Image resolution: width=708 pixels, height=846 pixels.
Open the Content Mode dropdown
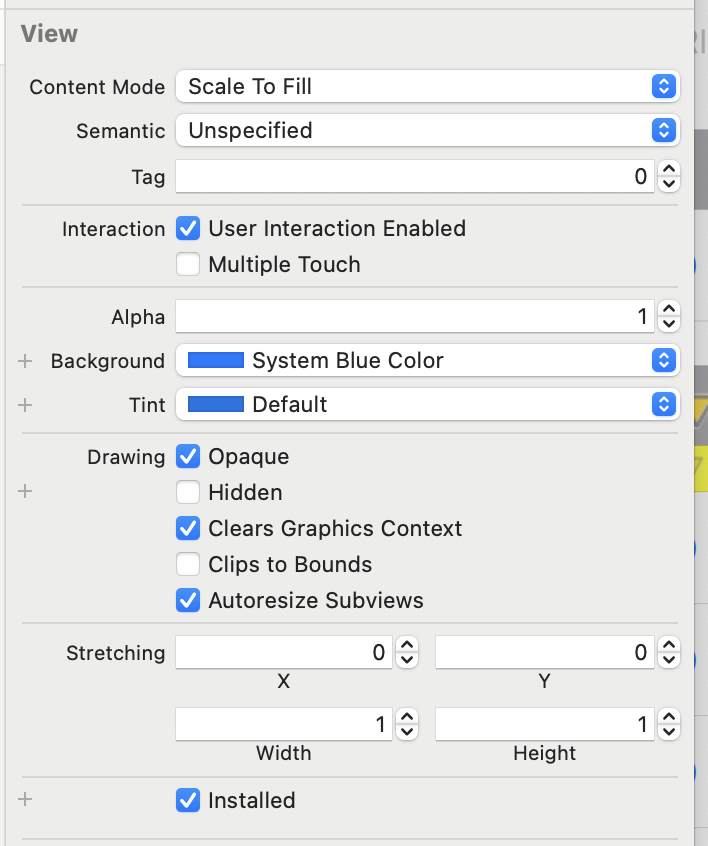click(427, 87)
